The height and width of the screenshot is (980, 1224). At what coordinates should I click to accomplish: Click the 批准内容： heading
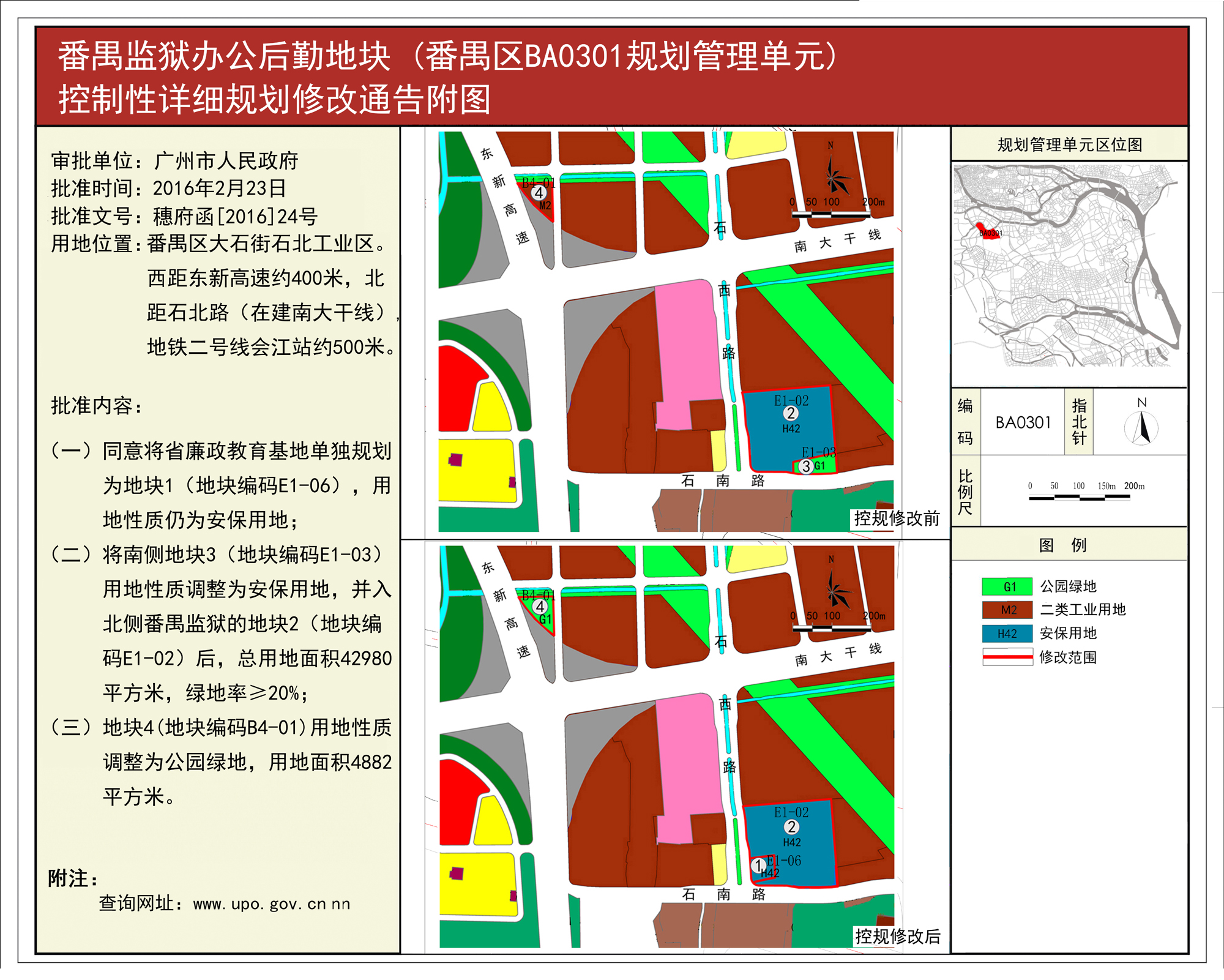pyautogui.click(x=97, y=405)
